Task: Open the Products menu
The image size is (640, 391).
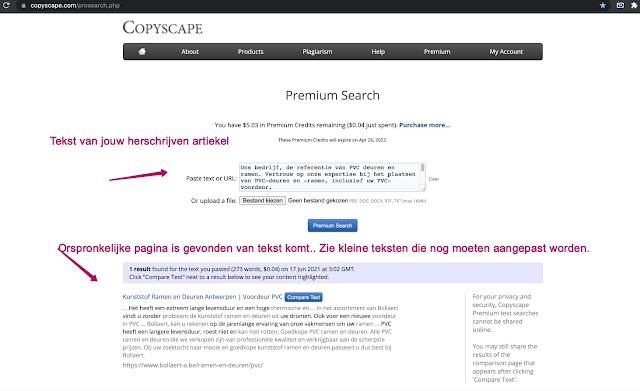Action: click(251, 51)
